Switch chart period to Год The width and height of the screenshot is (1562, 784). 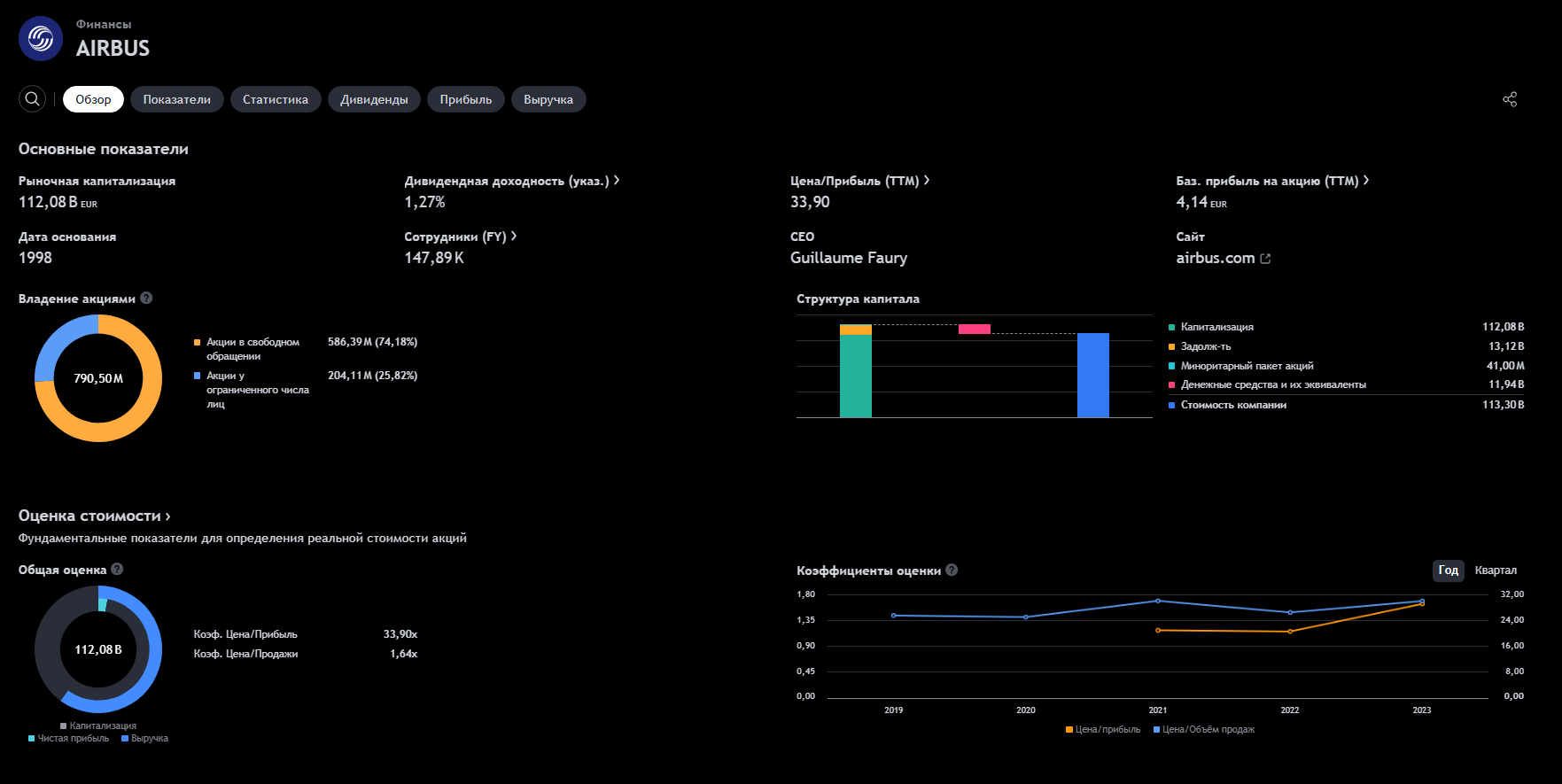[x=1449, y=571]
